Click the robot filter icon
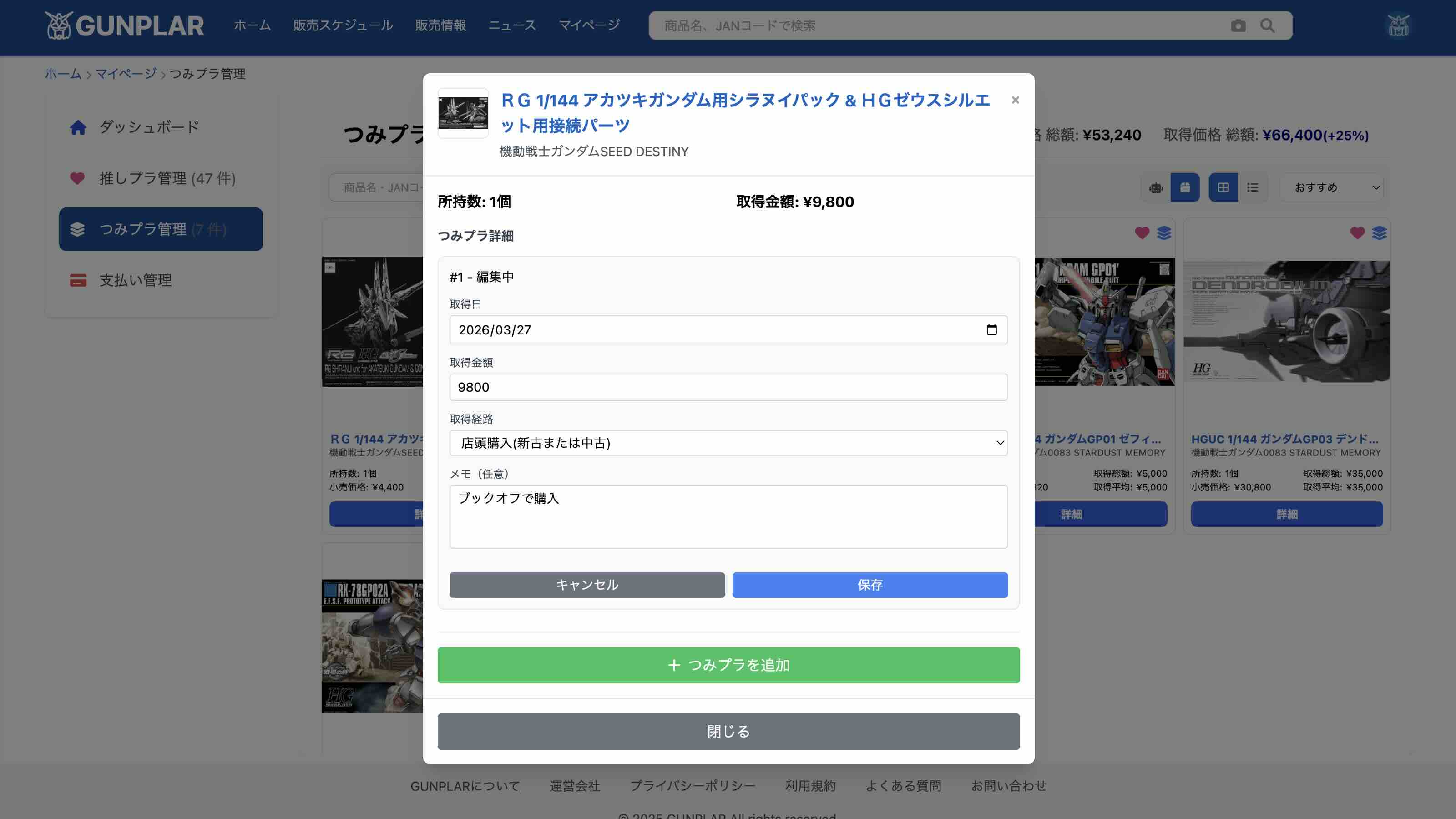Screen dimensions: 1456x819 1156,187
